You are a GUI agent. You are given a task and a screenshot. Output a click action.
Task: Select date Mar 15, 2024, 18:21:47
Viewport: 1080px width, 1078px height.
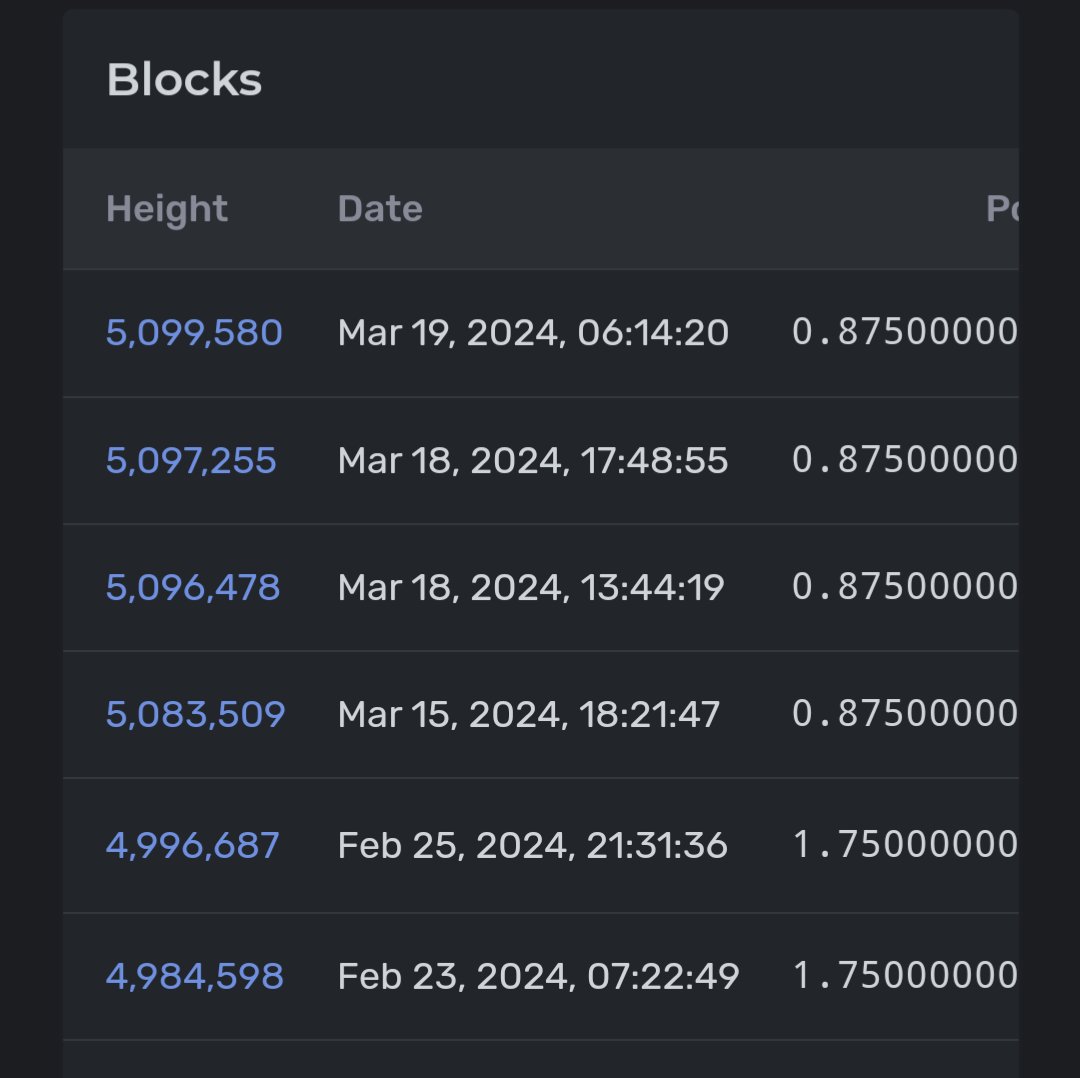pyautogui.click(x=529, y=714)
